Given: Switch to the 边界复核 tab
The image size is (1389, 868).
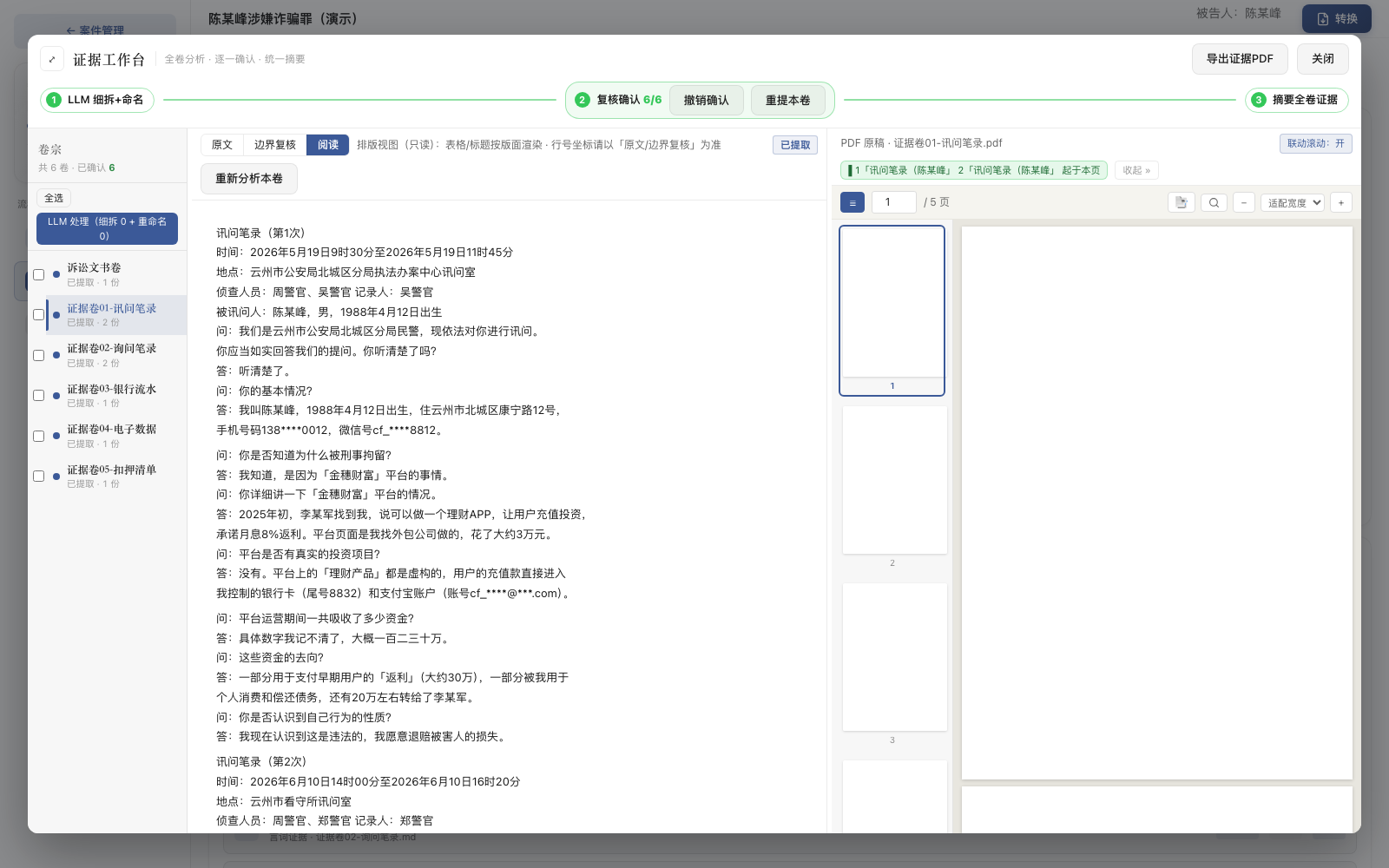Looking at the screenshot, I should [x=275, y=145].
